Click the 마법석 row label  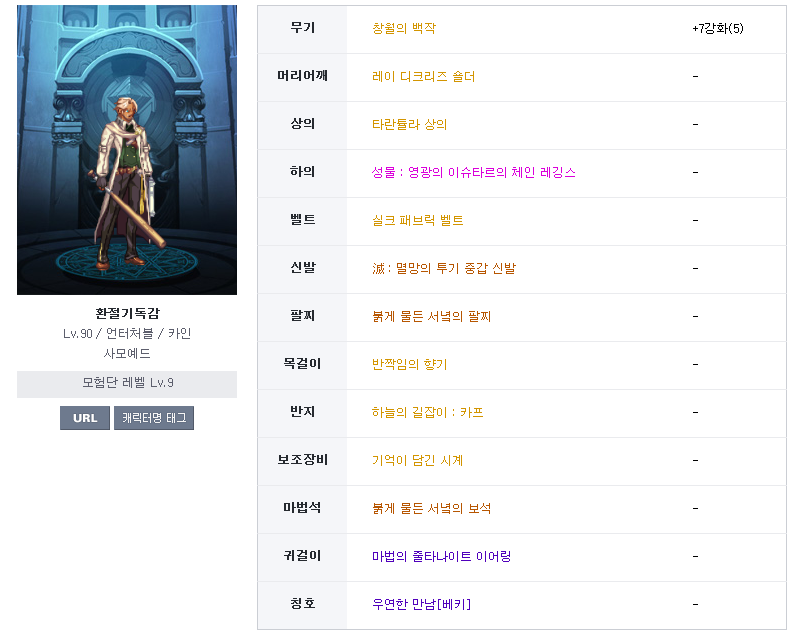[x=303, y=508]
